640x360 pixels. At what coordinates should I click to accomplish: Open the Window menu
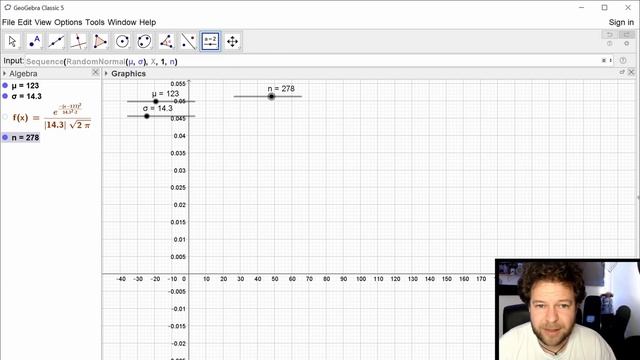(122, 22)
